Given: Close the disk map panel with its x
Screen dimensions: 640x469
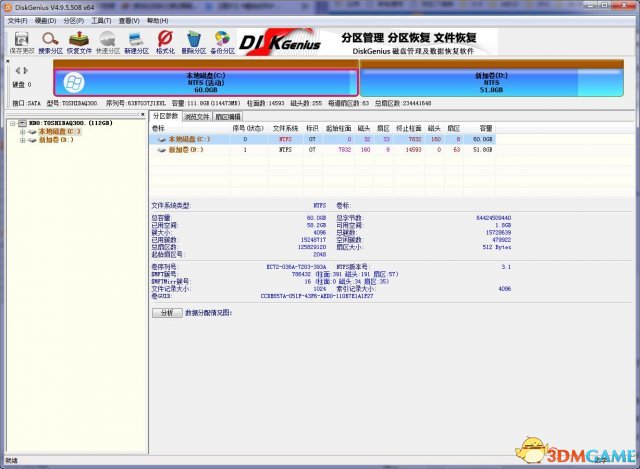Looking at the screenshot, I should (x=8, y=61).
